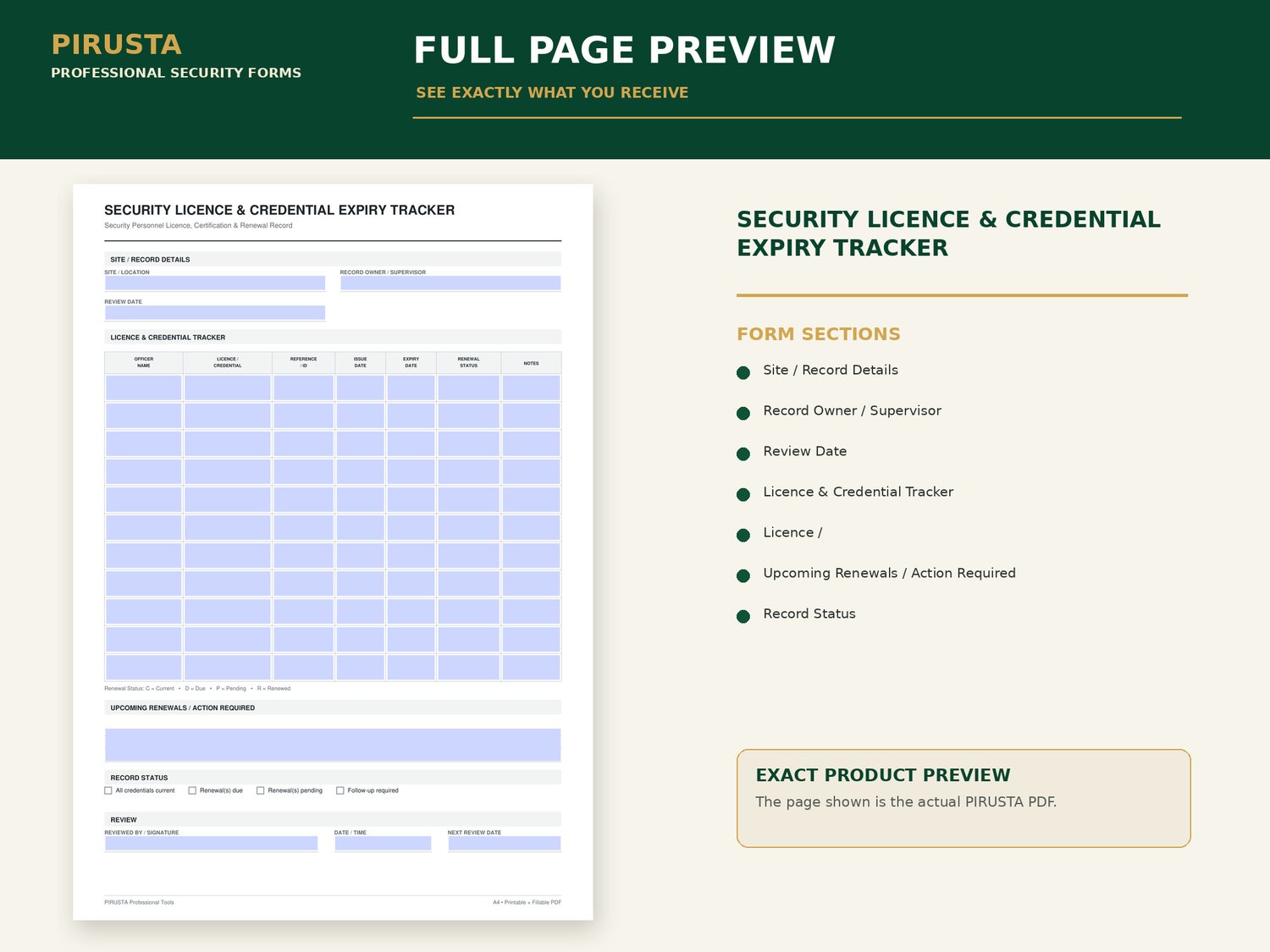This screenshot has height=952, width=1270.
Task: Select 'Site / Record Details' list item
Action: coord(831,370)
